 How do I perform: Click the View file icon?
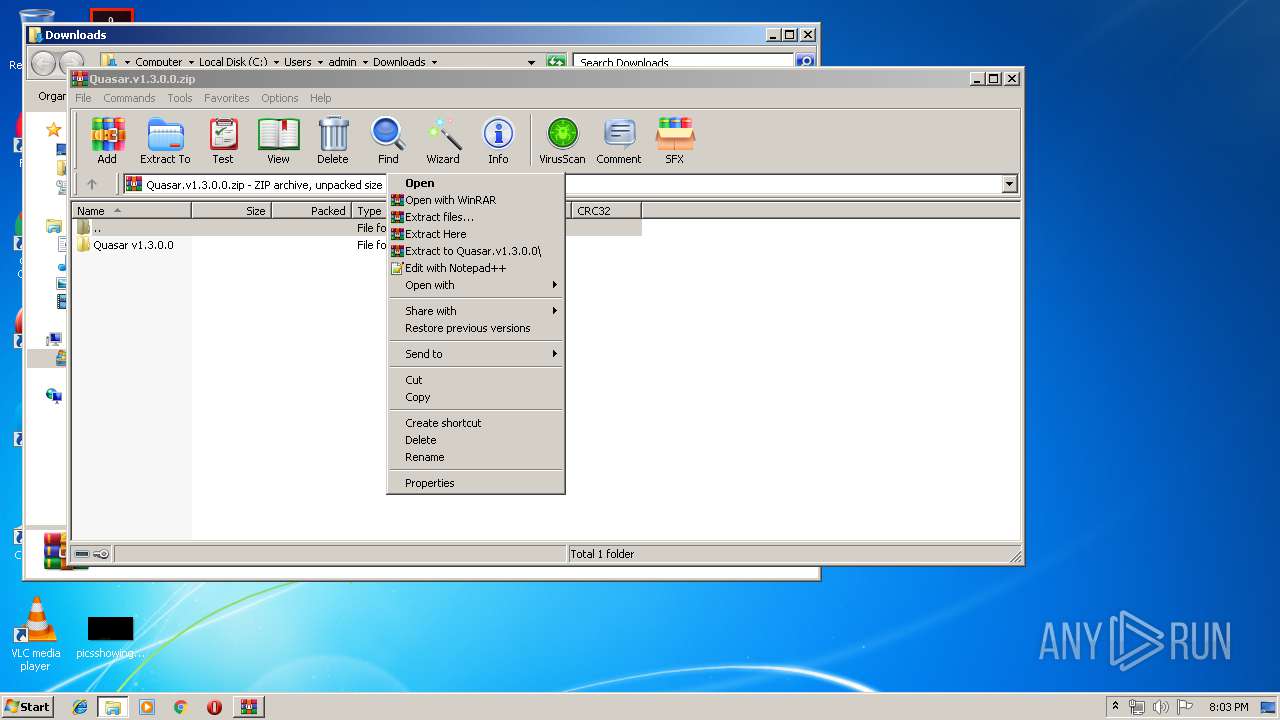278,141
